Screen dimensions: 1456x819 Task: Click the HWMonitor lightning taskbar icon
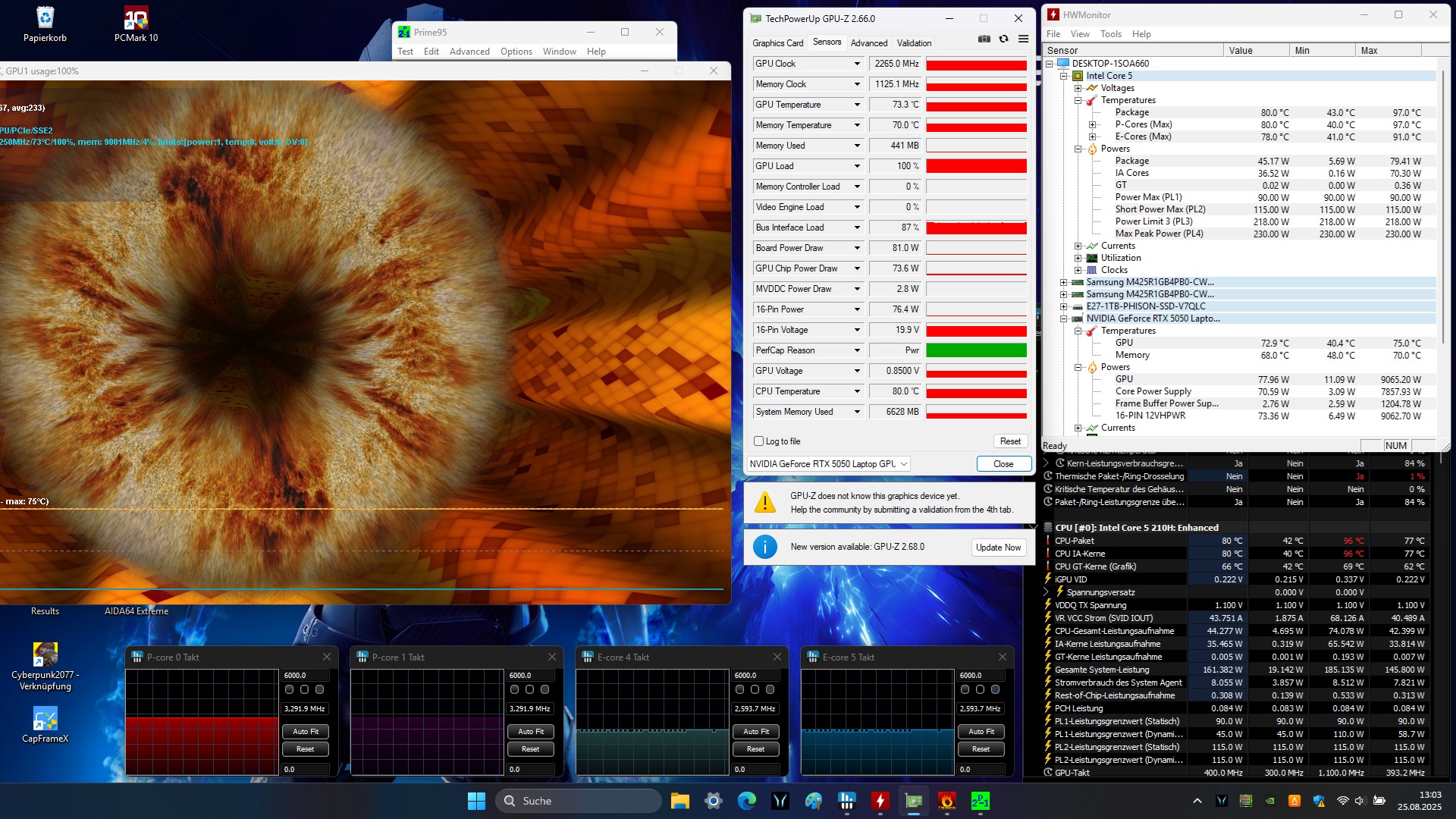[x=880, y=801]
